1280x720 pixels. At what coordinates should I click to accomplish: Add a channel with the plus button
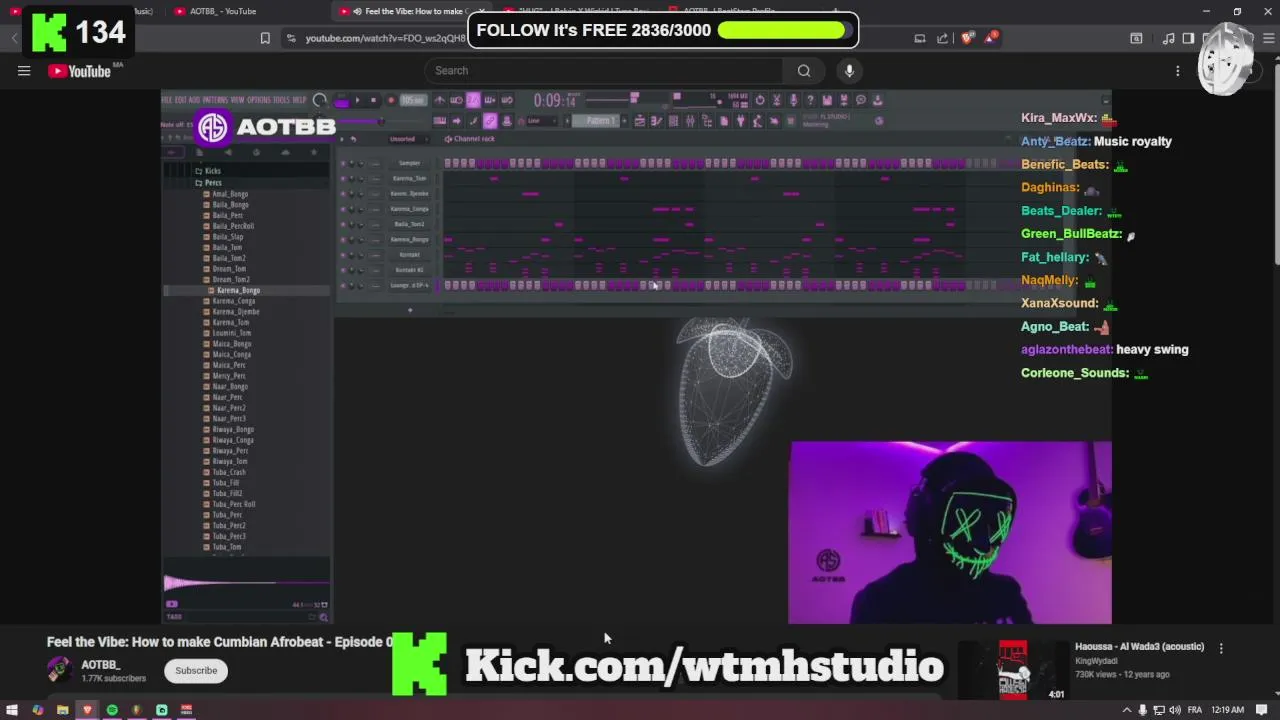409,310
